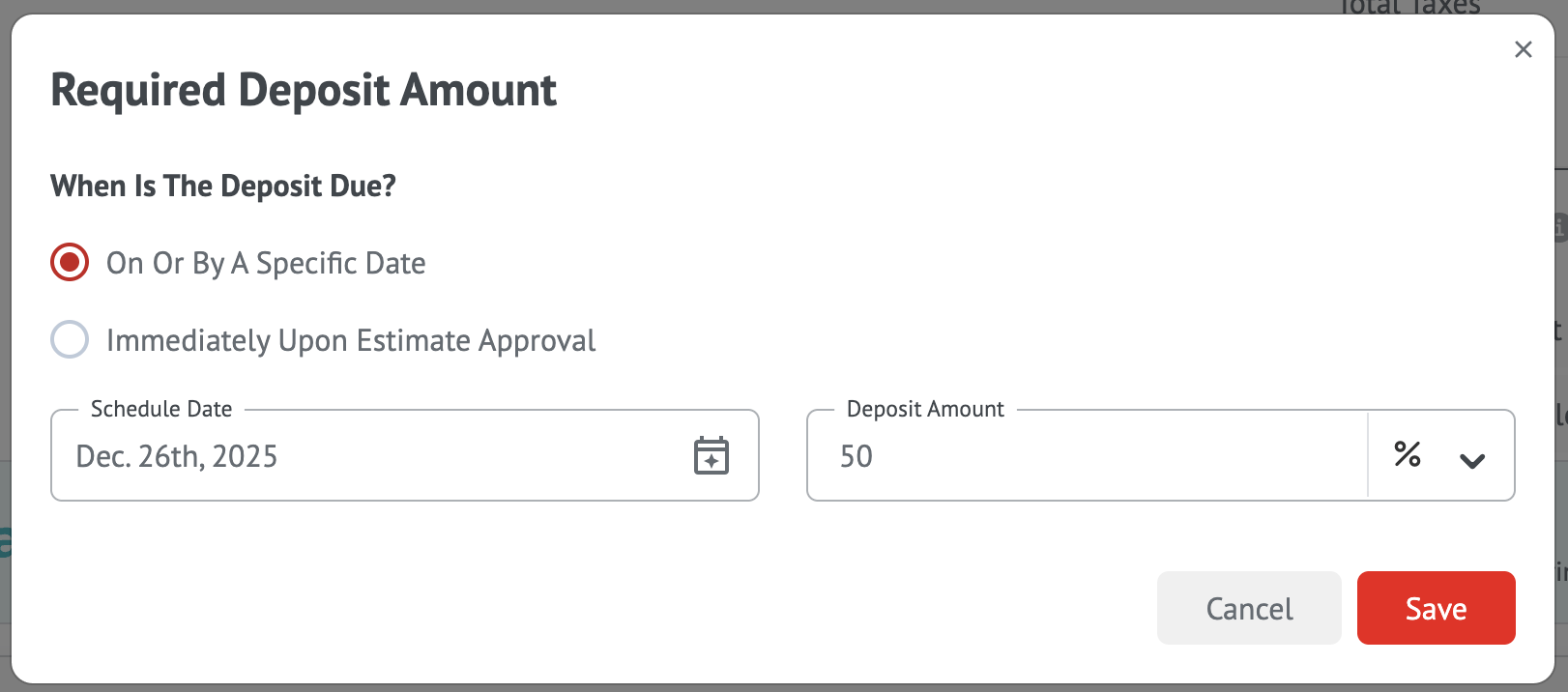Click the Deposit Amount value 50
Viewport: 1568px width, 692px height.
[857, 456]
